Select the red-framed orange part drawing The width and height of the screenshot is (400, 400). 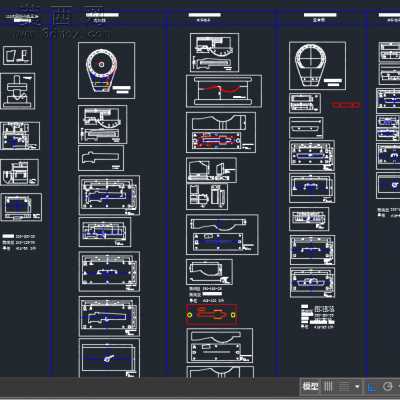point(212,314)
